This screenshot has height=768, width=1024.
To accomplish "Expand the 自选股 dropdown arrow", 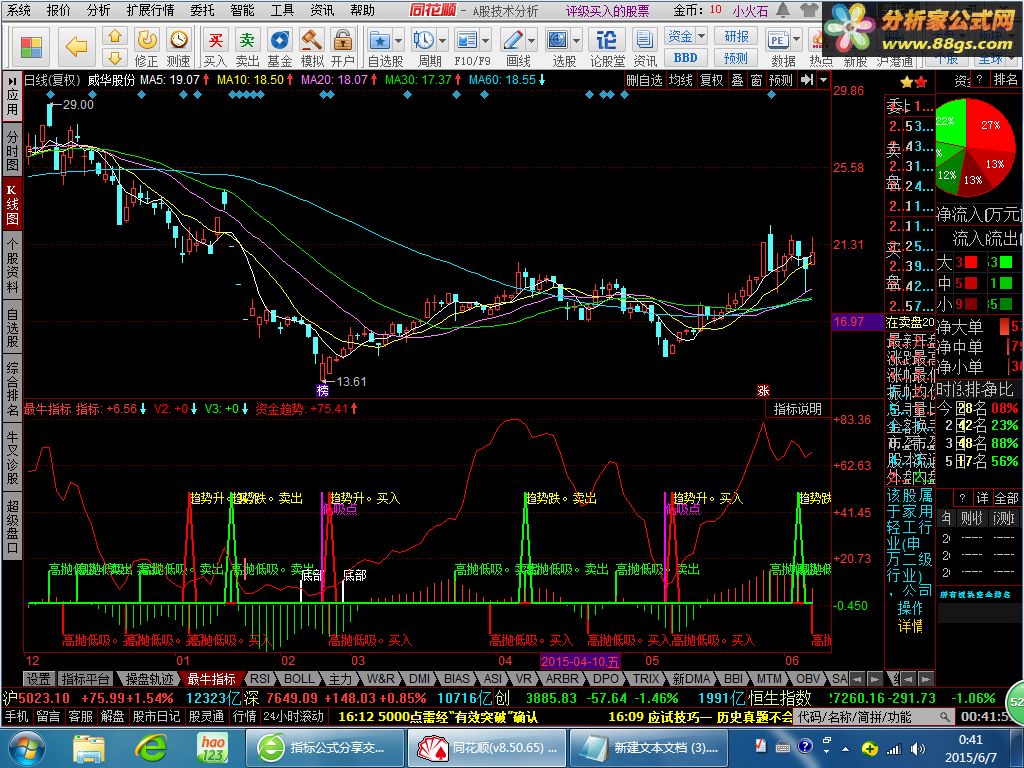I will (x=398, y=41).
